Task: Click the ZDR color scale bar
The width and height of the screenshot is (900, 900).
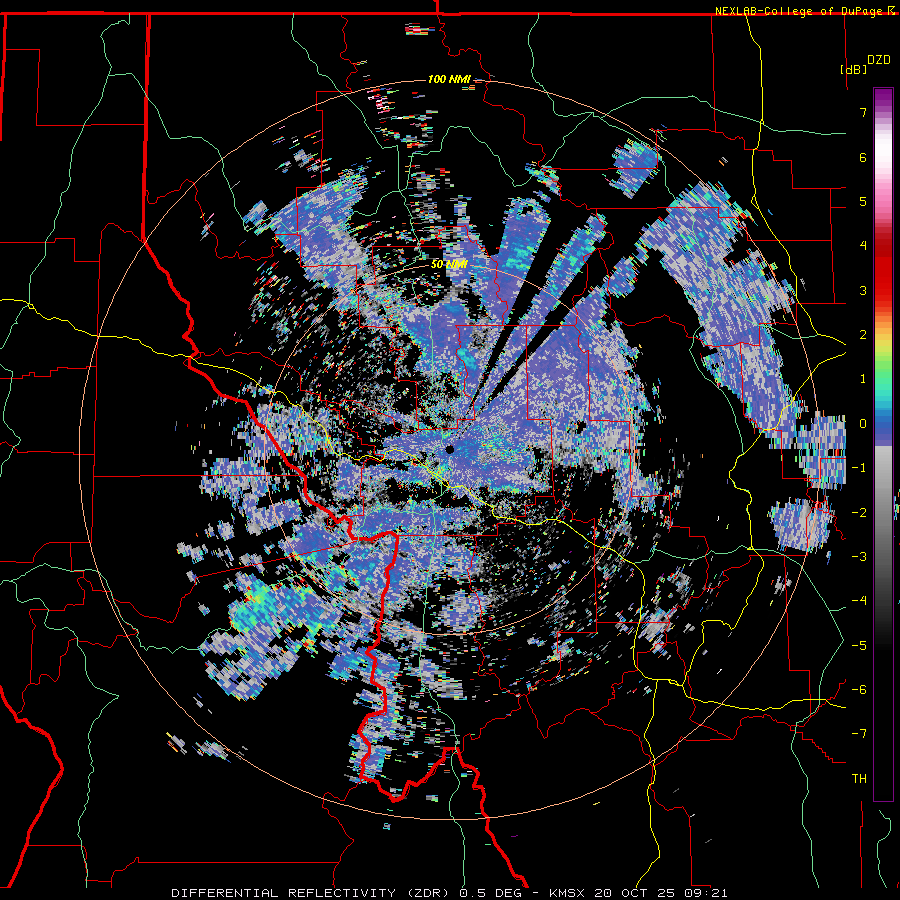Action: click(x=883, y=444)
